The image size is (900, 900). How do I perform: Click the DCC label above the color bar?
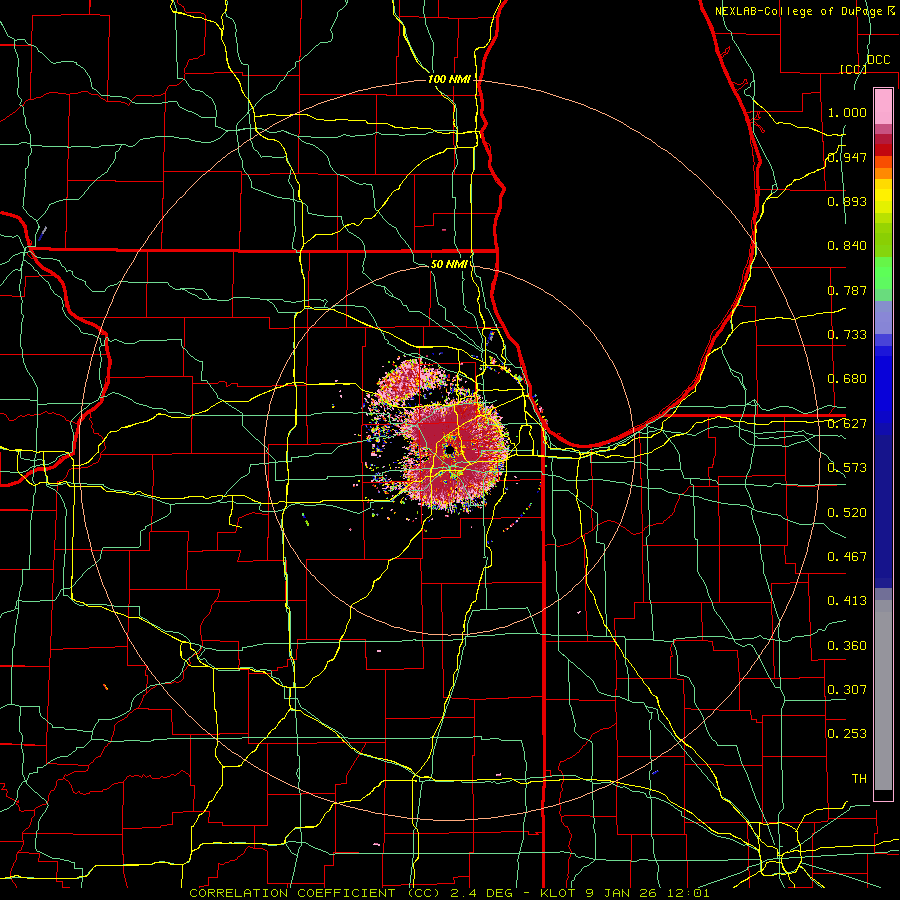click(878, 60)
